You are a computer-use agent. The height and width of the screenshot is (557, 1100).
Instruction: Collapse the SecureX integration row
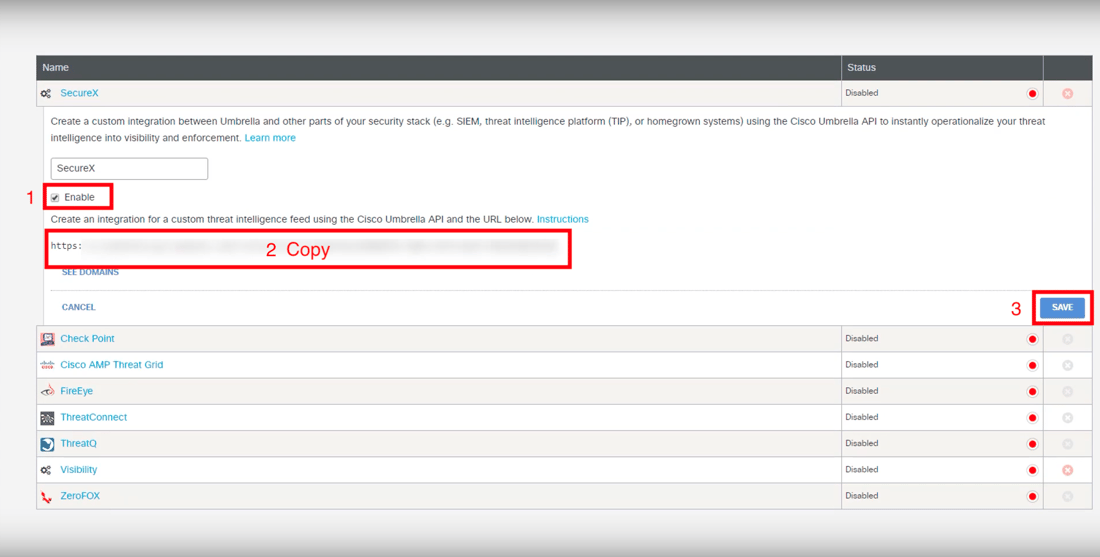point(79,93)
